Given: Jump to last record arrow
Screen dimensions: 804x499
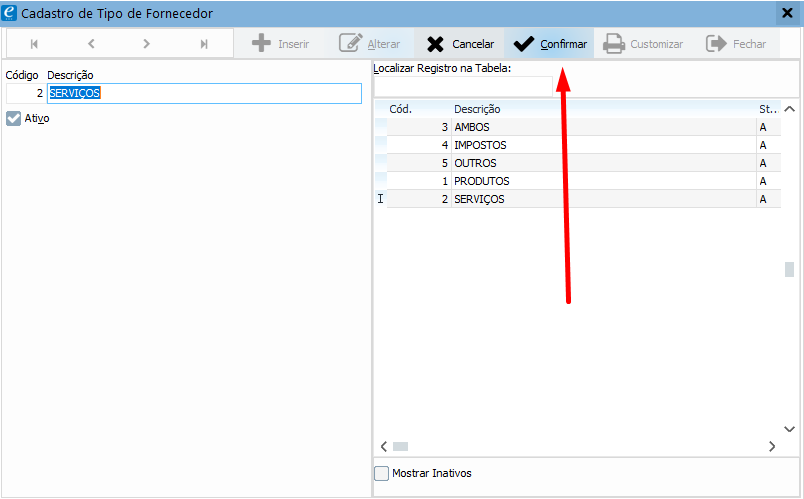Looking at the screenshot, I should click(x=204, y=44).
